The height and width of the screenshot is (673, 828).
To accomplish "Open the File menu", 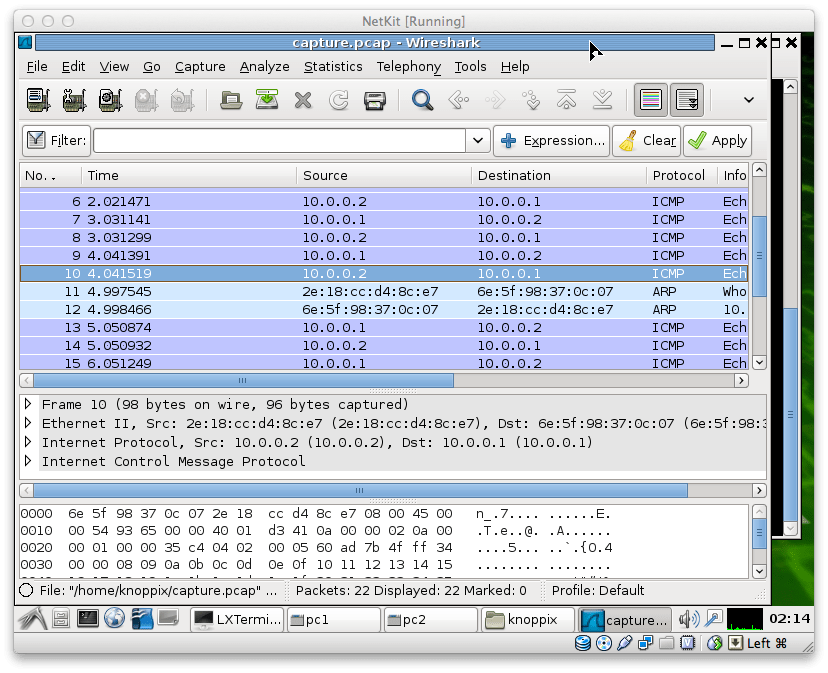I will point(37,67).
